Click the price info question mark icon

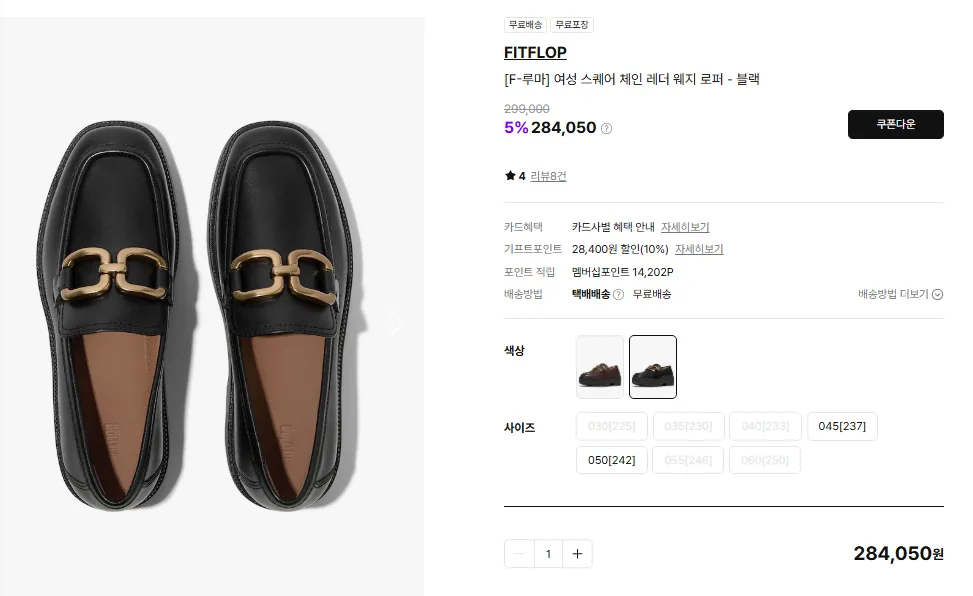[607, 128]
